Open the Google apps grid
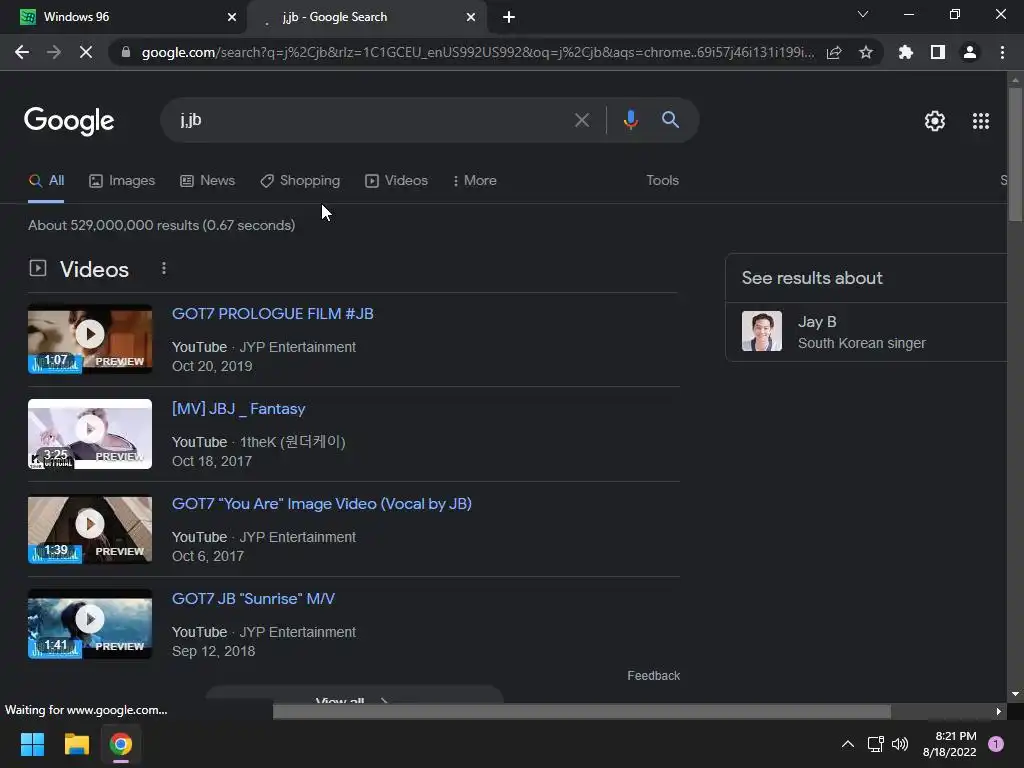The height and width of the screenshot is (768, 1024). [981, 121]
